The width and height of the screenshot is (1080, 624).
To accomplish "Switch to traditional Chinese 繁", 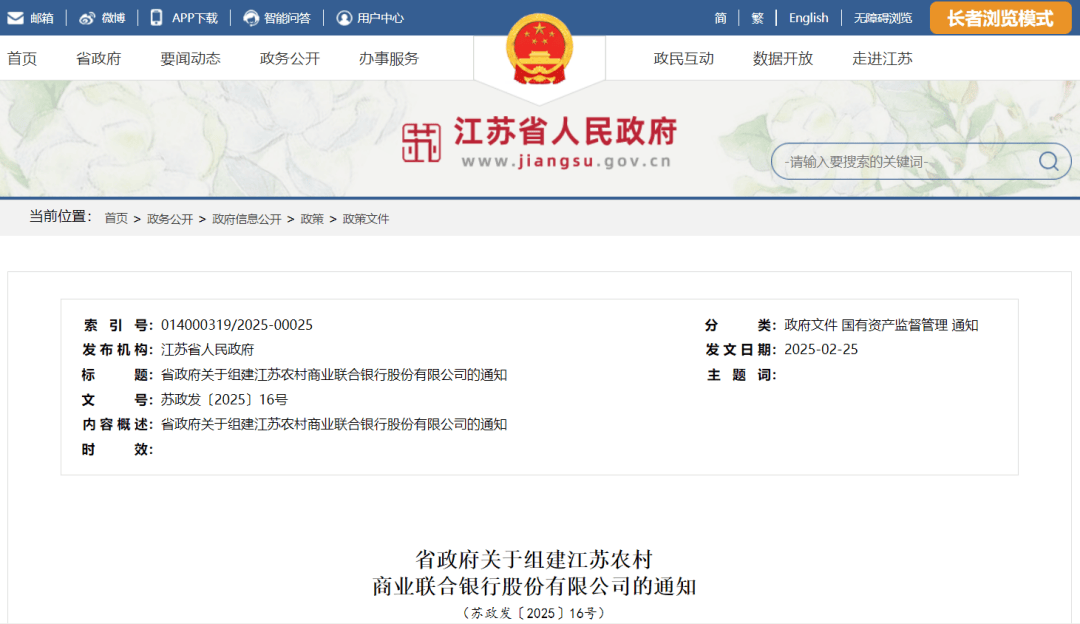I will (x=757, y=18).
